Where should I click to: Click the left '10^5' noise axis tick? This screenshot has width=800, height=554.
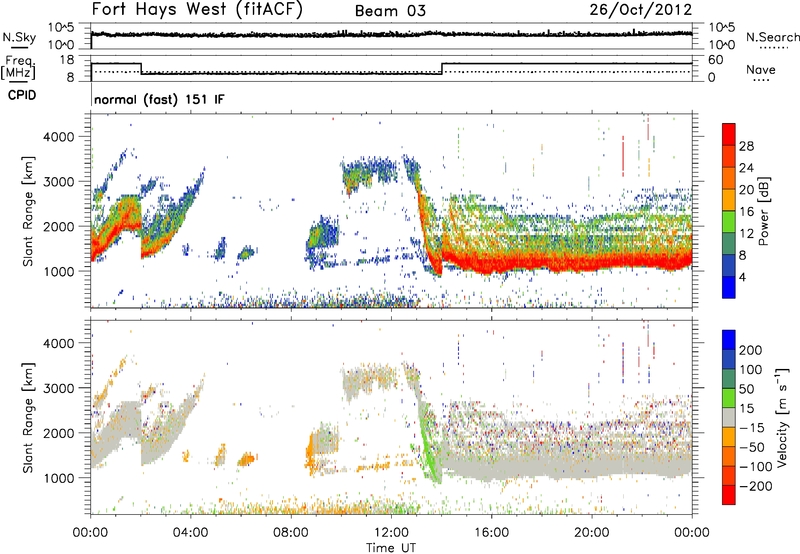pos(61,27)
